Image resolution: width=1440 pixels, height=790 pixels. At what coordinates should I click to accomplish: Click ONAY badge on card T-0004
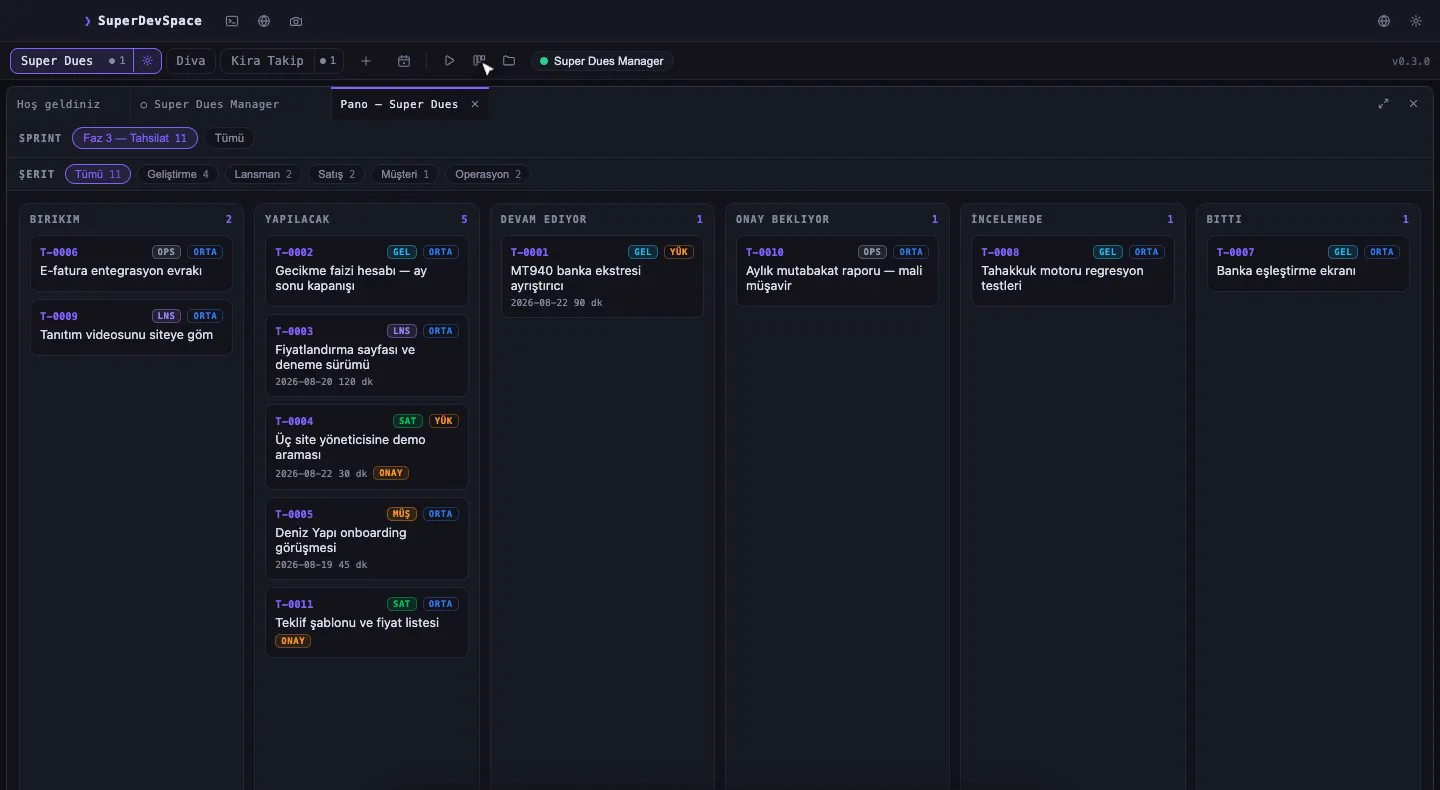pyautogui.click(x=391, y=473)
